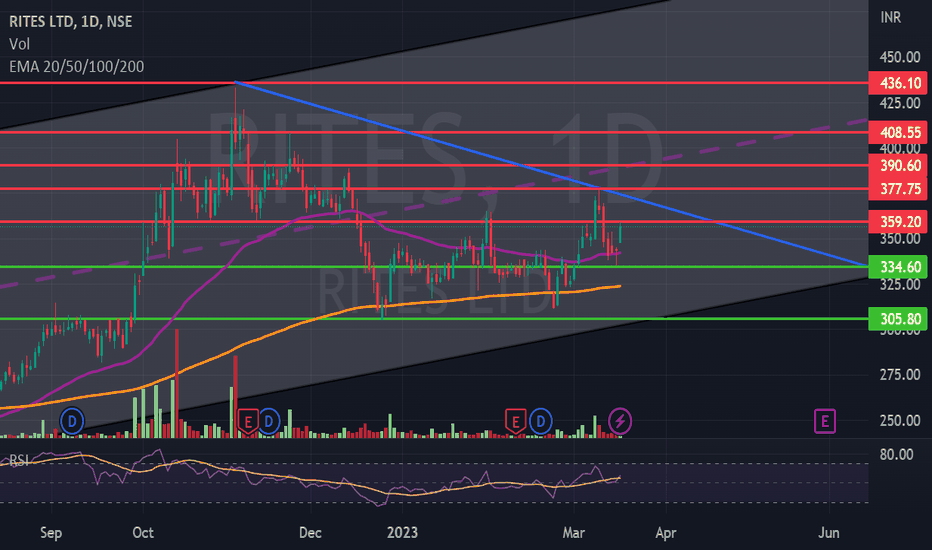Screen dimensions: 932x550
Task: Click the Apr label on time axis
Action: (666, 532)
